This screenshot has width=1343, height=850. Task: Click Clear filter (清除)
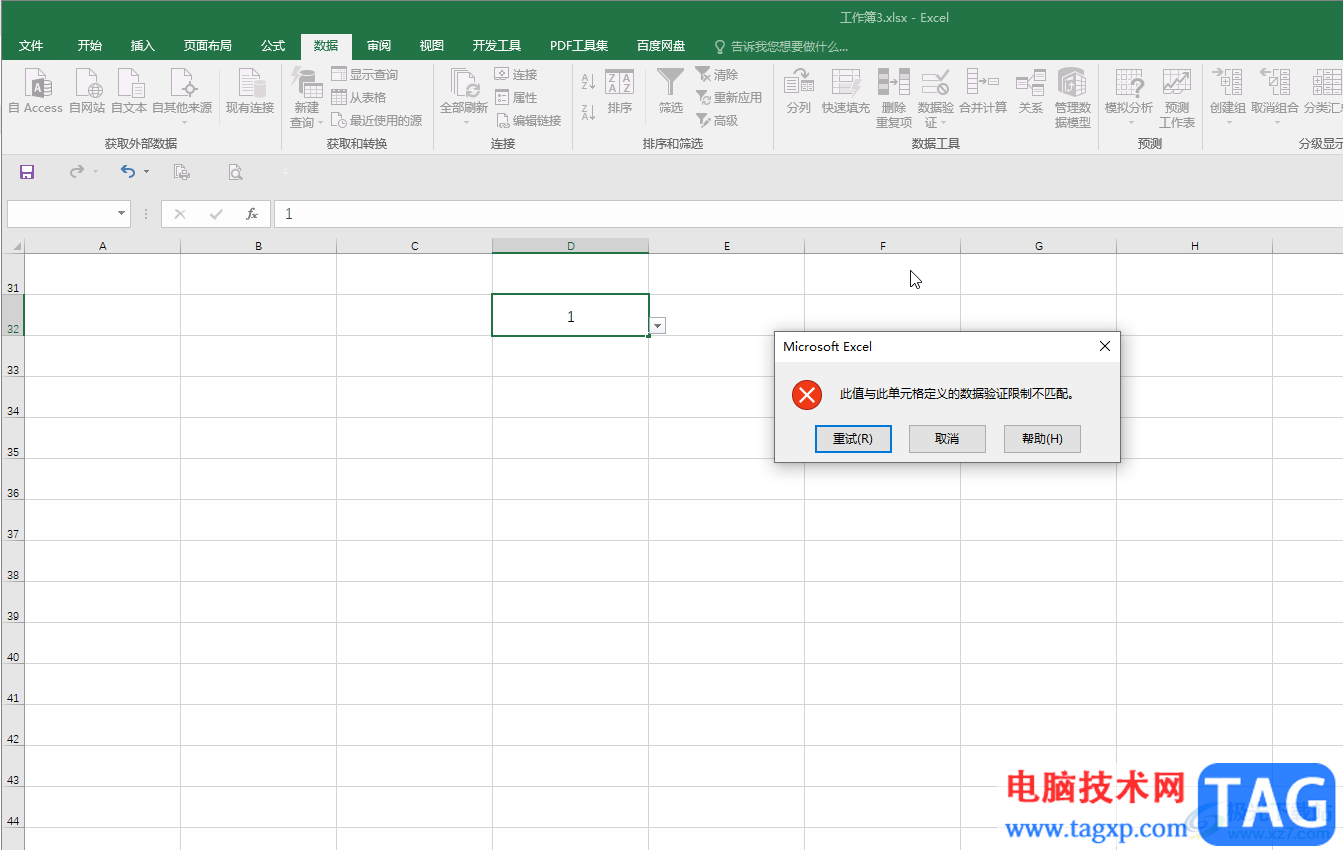pos(717,75)
